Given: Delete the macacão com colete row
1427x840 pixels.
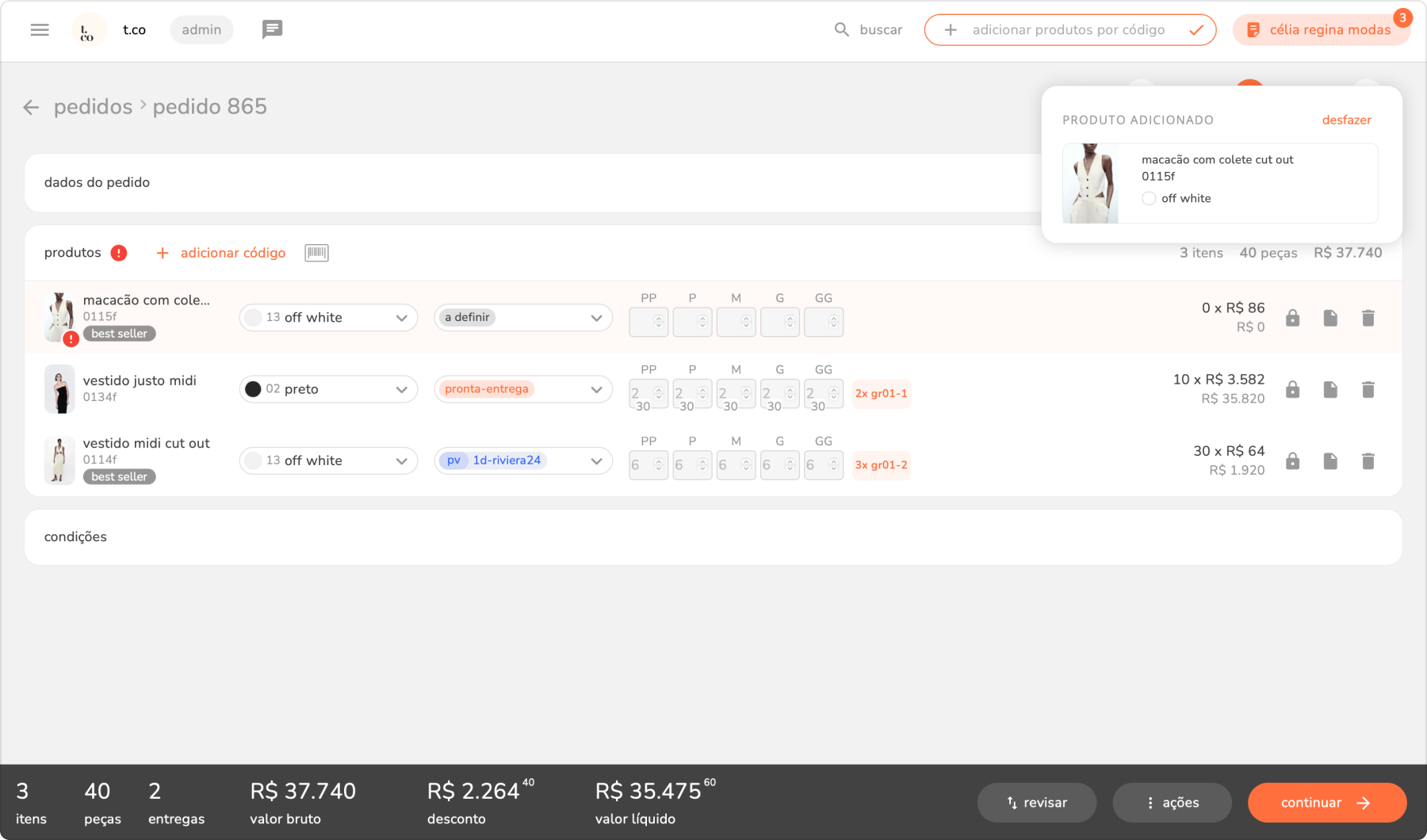Looking at the screenshot, I should coord(1368,319).
